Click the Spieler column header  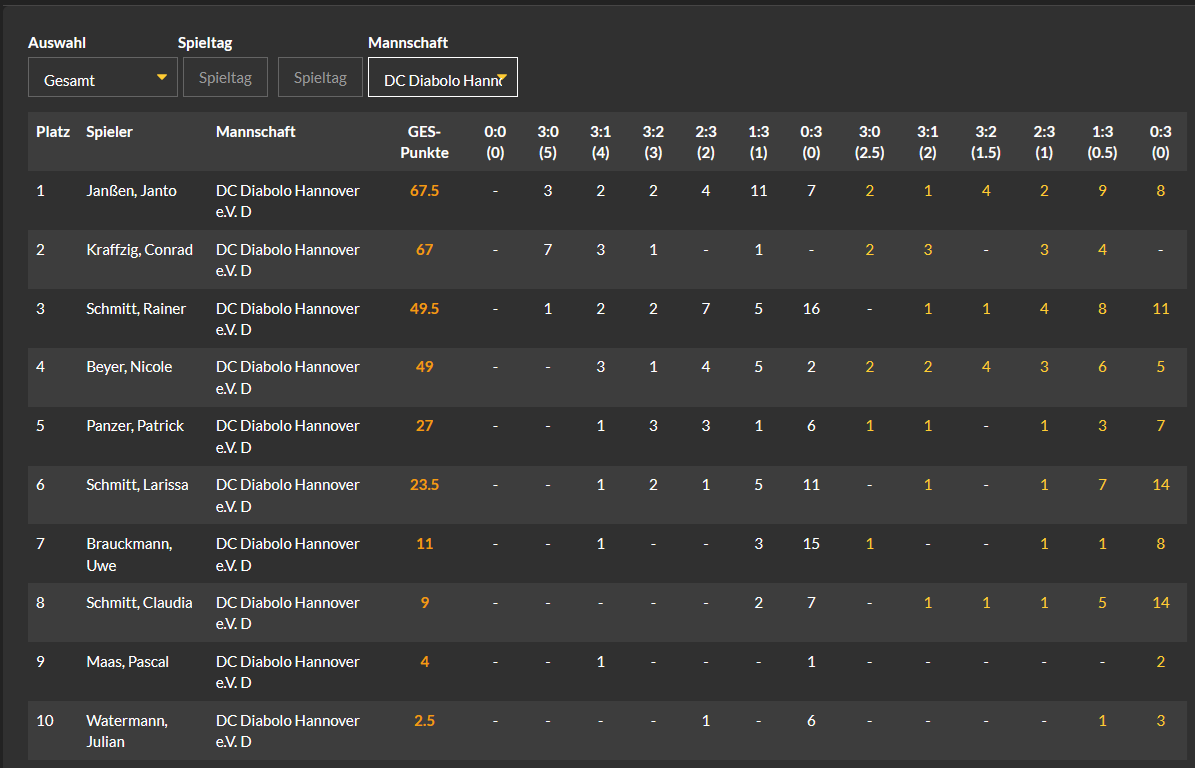[x=109, y=132]
